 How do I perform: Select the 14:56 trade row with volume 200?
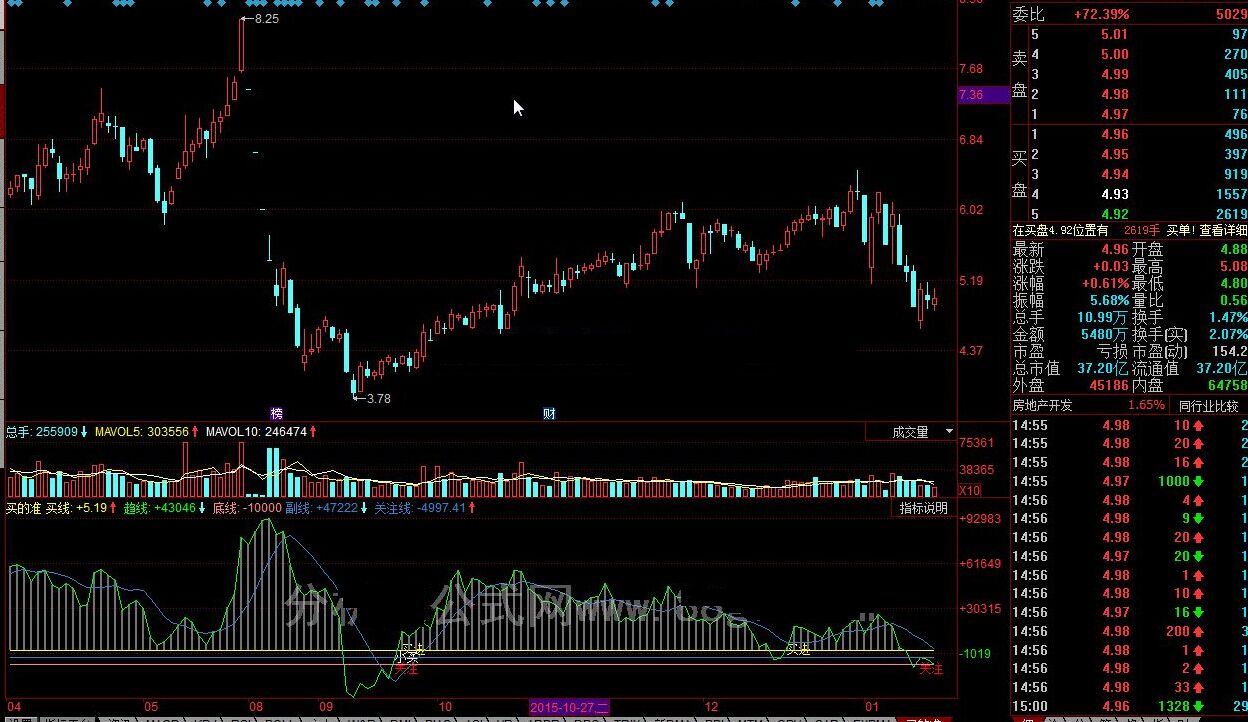[1130, 632]
